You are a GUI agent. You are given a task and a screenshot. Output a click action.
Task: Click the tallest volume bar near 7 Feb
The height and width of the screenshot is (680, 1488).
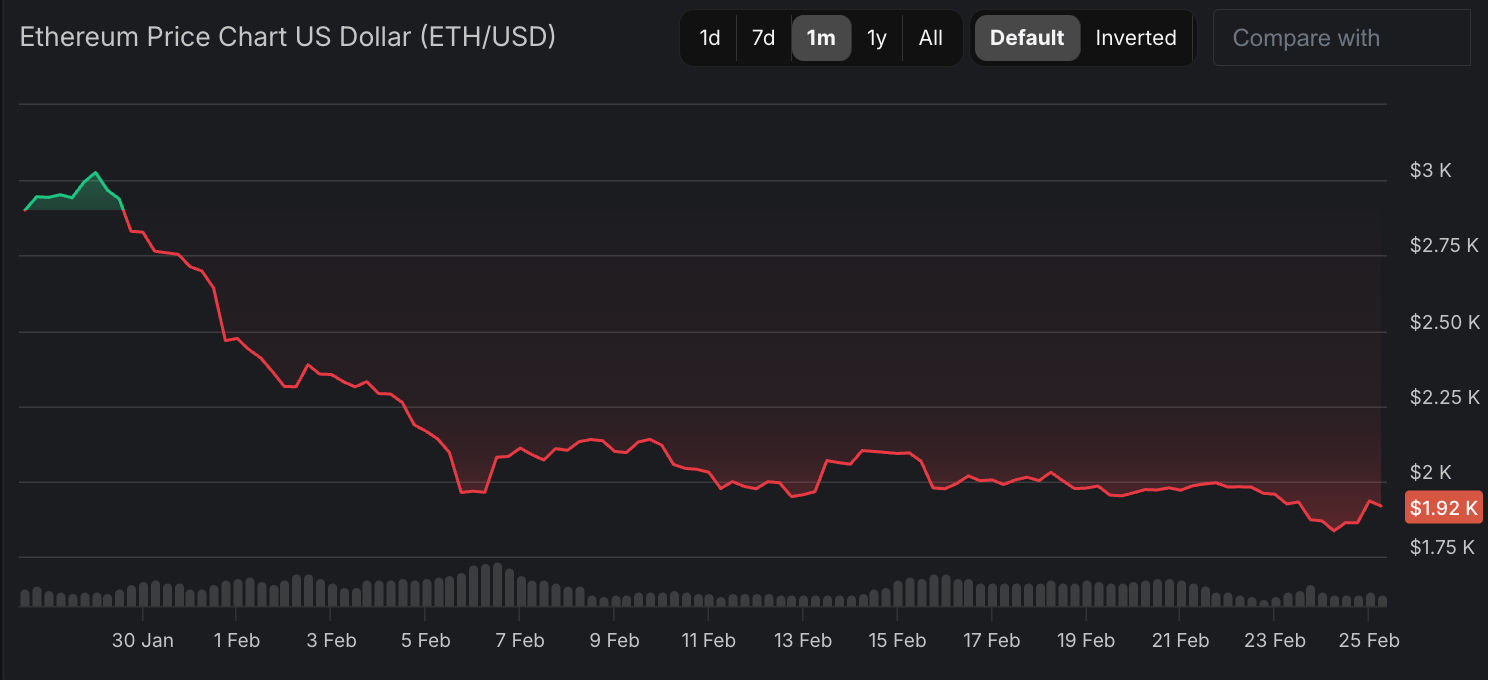click(497, 585)
